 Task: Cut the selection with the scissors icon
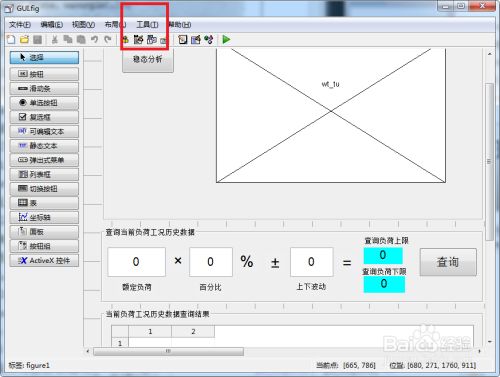(x=55, y=40)
